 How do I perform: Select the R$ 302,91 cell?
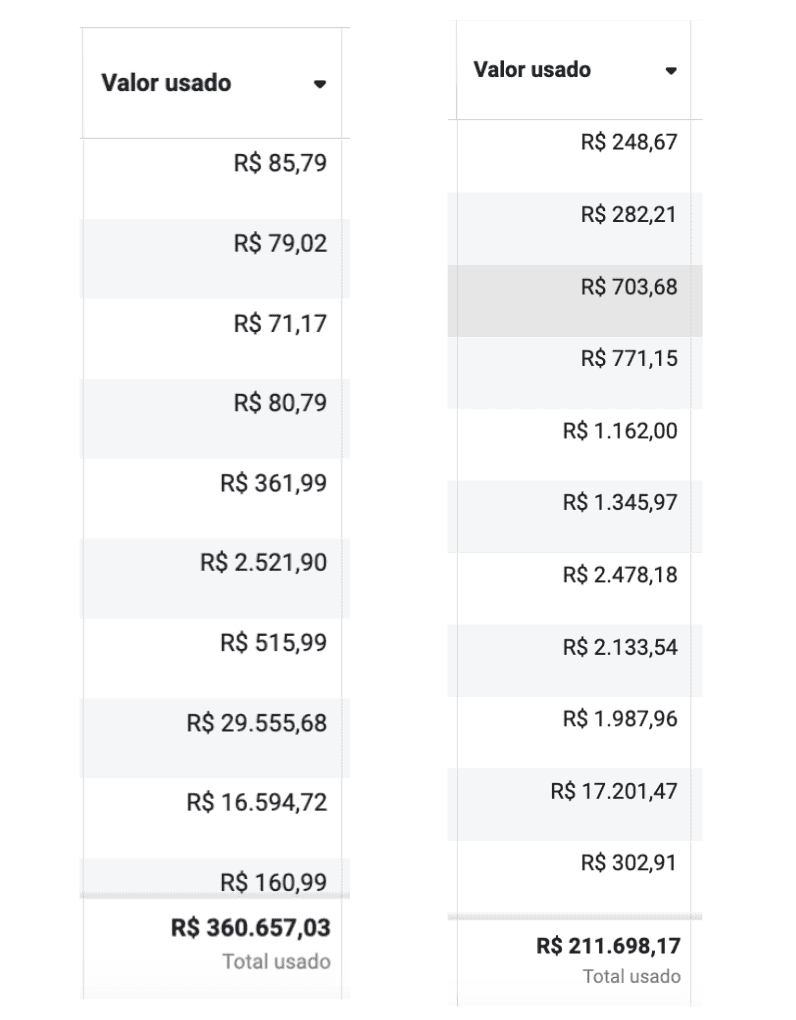click(x=574, y=876)
